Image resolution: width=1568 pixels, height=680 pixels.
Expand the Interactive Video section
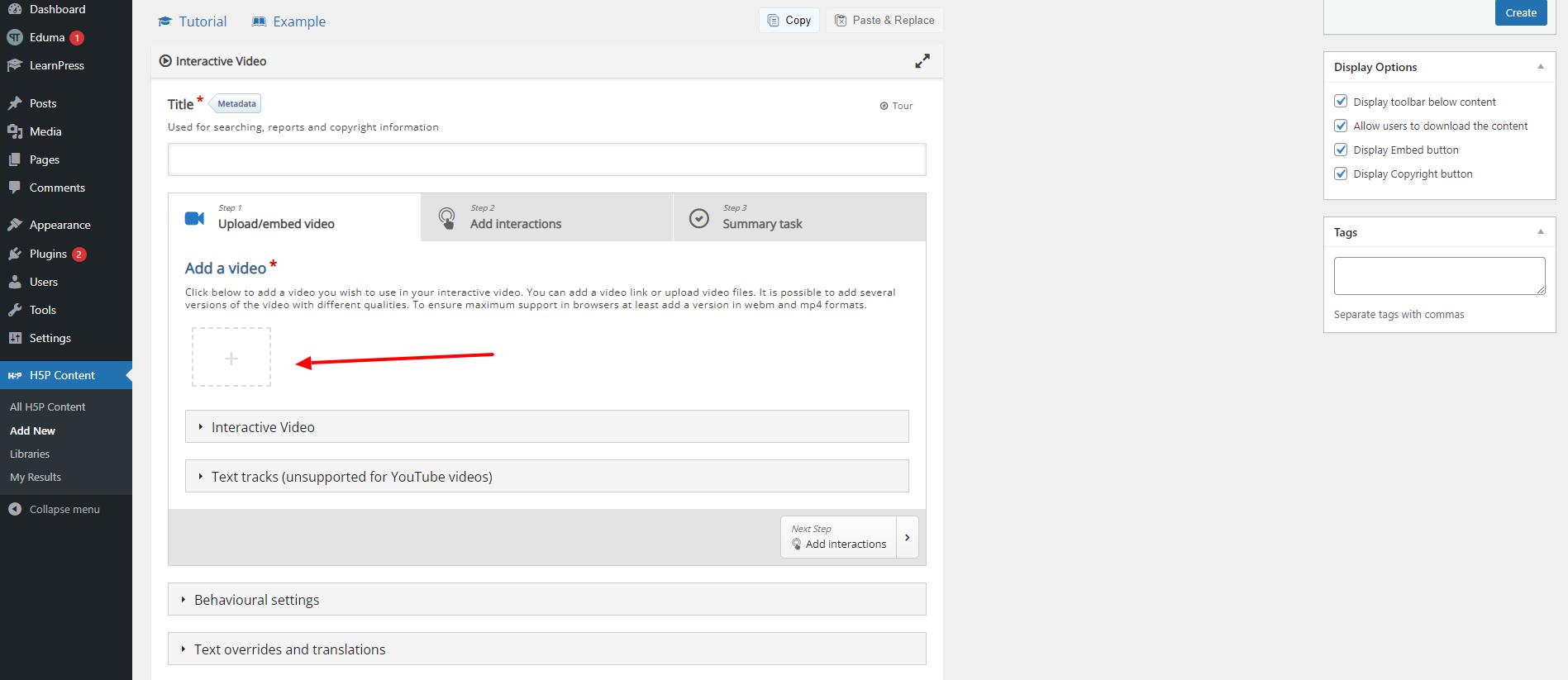(547, 427)
